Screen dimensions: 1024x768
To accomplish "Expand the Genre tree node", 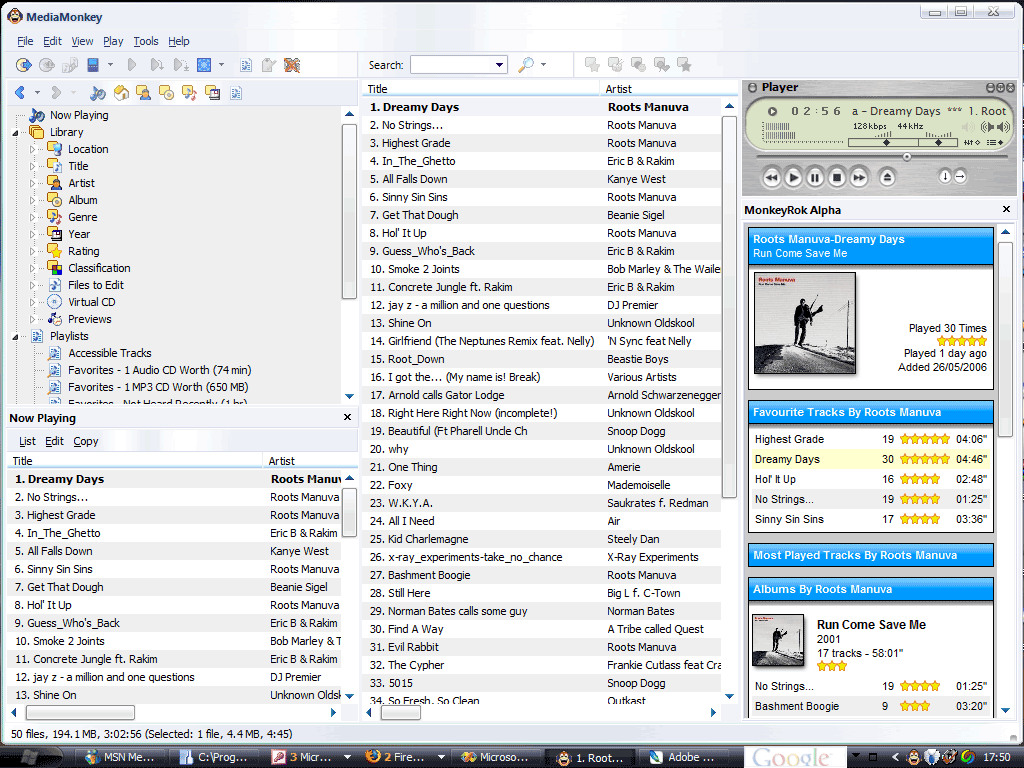I will (x=32, y=217).
